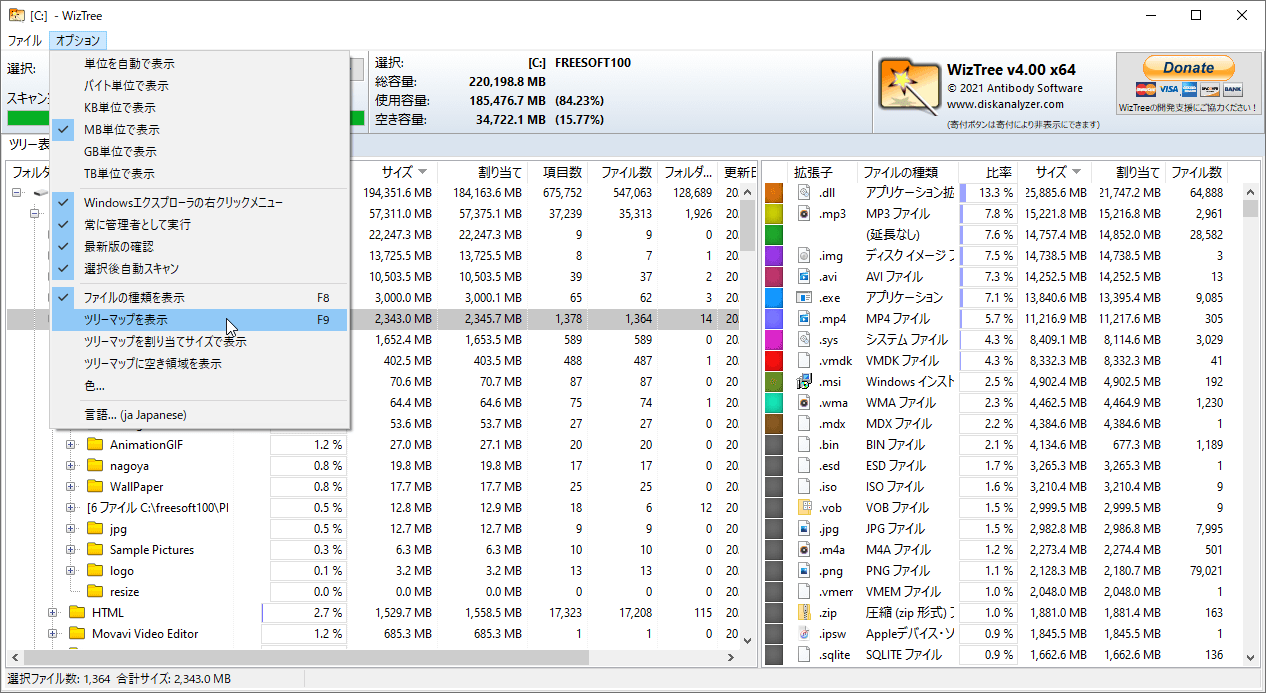Click the logo folder icon
Image resolution: width=1266 pixels, height=693 pixels.
[95, 570]
